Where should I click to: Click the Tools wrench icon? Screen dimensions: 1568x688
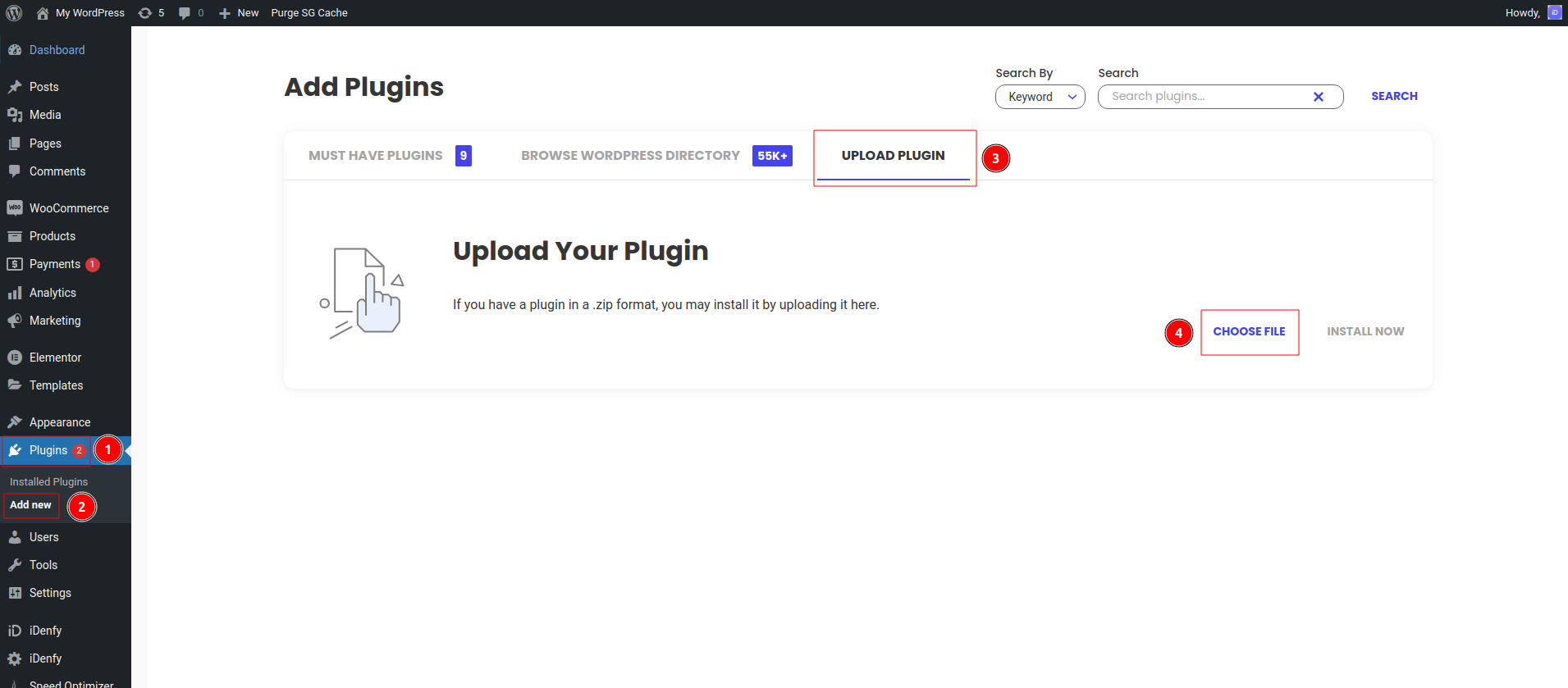[15, 565]
